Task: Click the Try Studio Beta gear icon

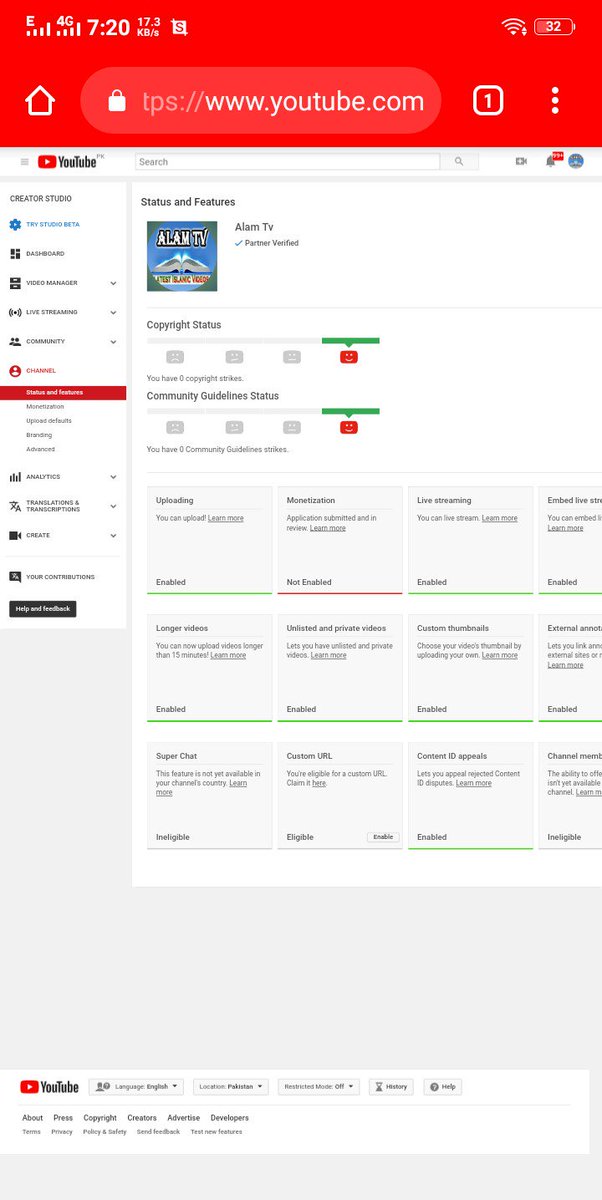Action: pos(15,225)
